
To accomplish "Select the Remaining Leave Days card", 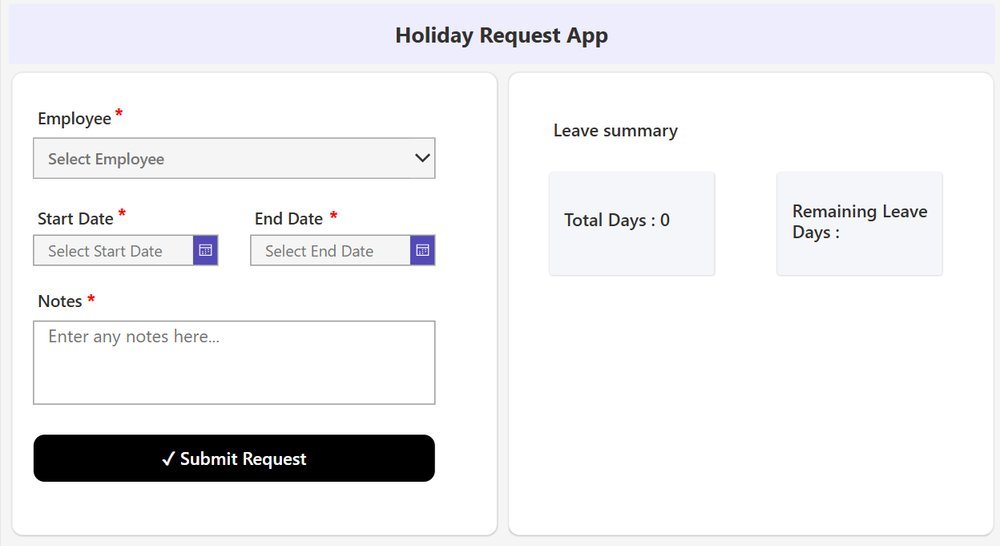I will coord(859,223).
